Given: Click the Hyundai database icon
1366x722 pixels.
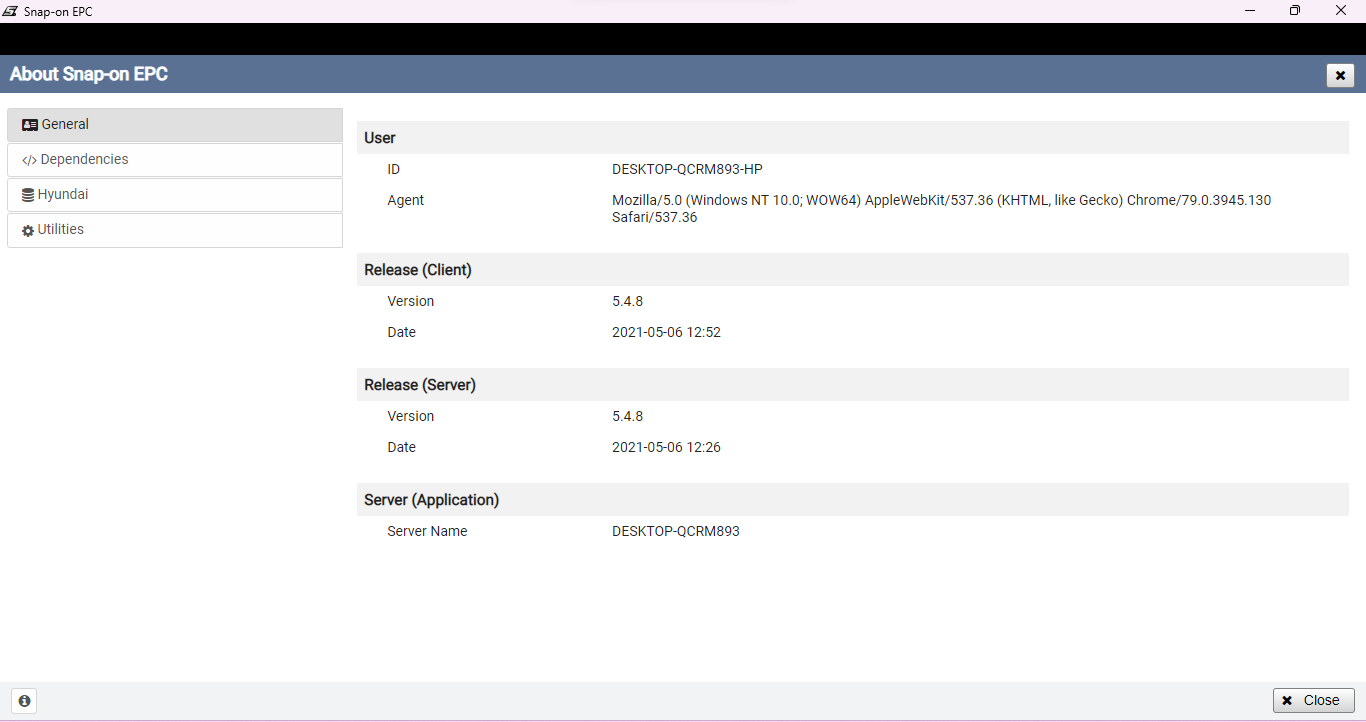Looking at the screenshot, I should click(28, 195).
